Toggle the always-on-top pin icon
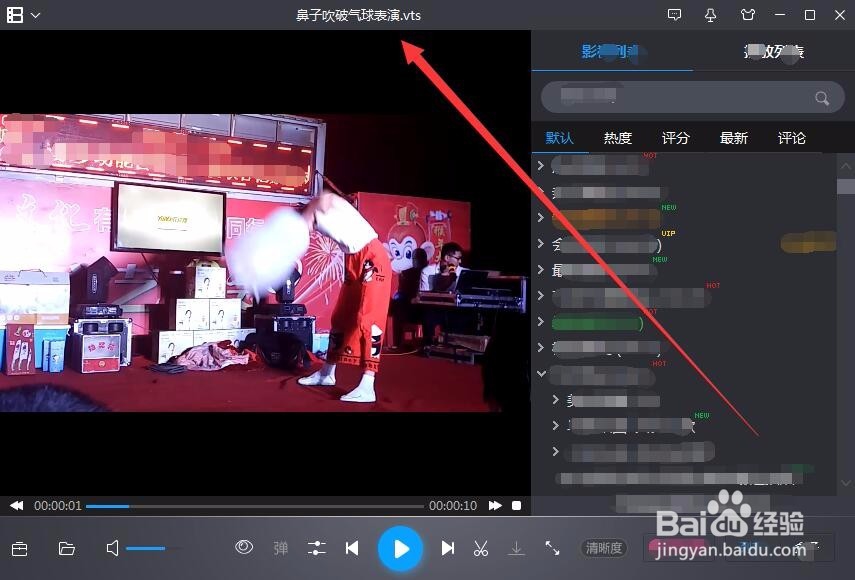The height and width of the screenshot is (580, 855). tap(711, 15)
